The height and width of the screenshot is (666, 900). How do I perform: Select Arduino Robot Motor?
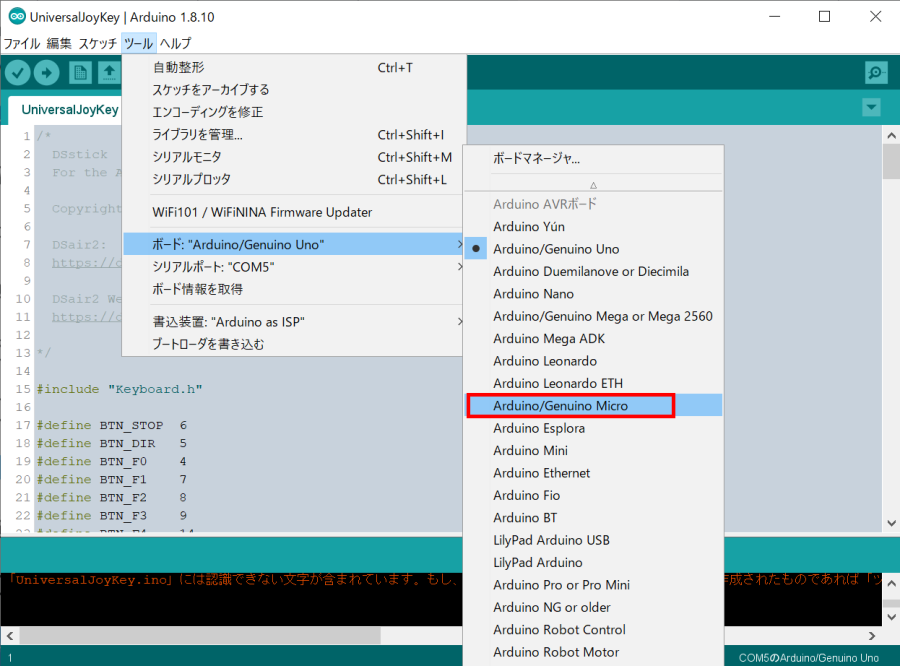pyautogui.click(x=593, y=652)
